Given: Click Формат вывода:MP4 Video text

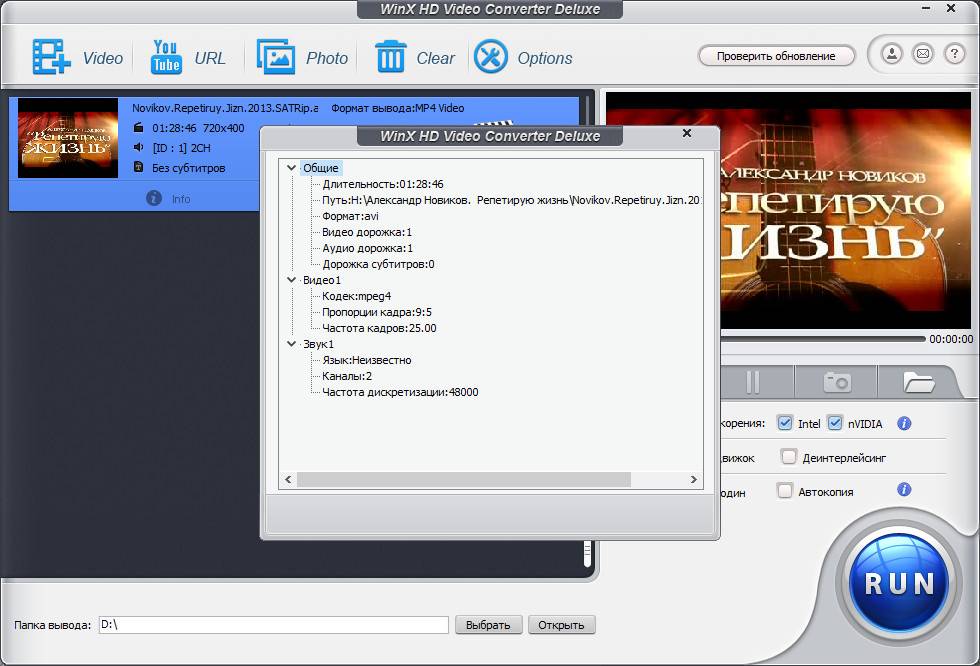Looking at the screenshot, I should tap(398, 107).
